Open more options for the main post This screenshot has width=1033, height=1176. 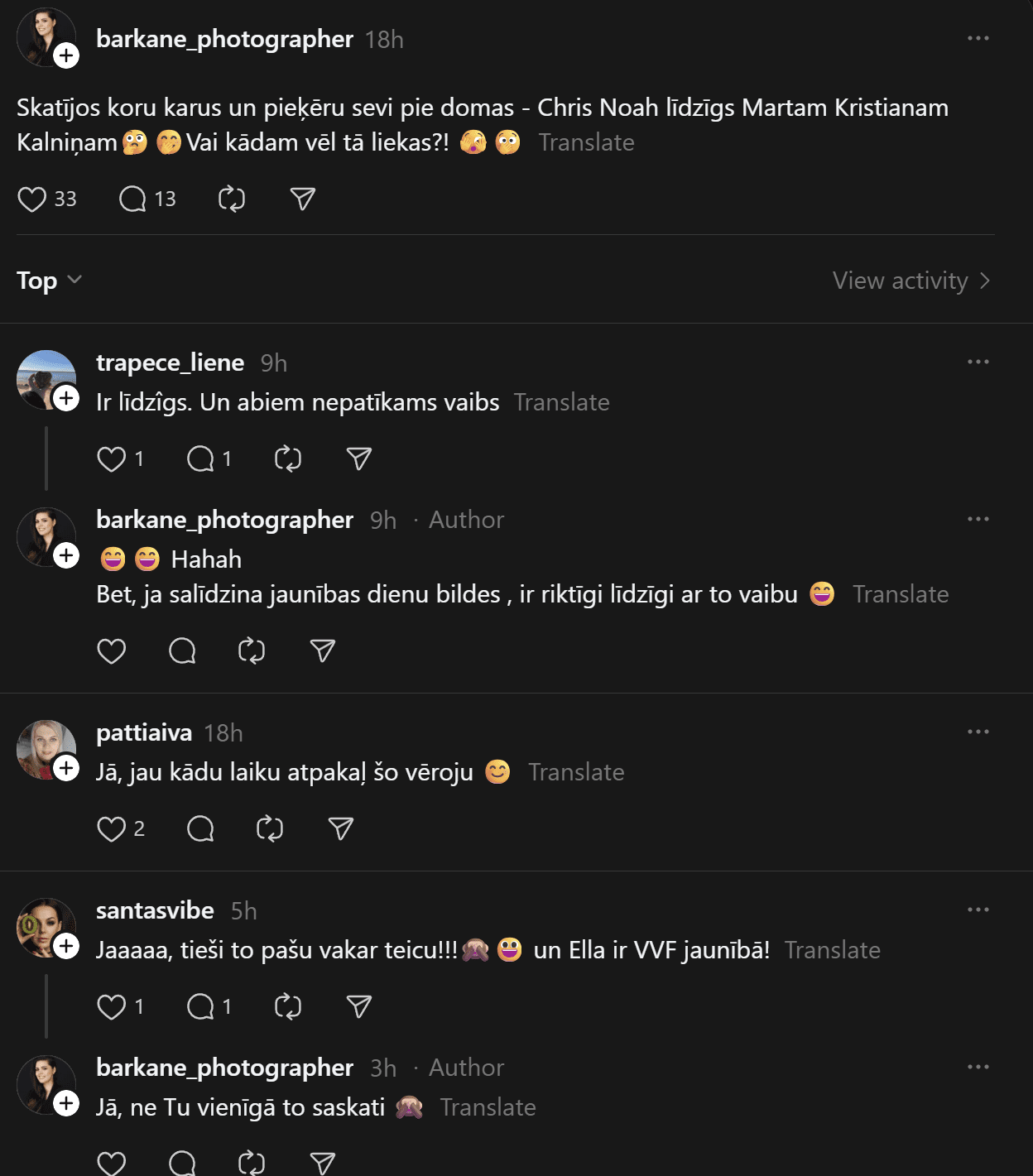978,39
